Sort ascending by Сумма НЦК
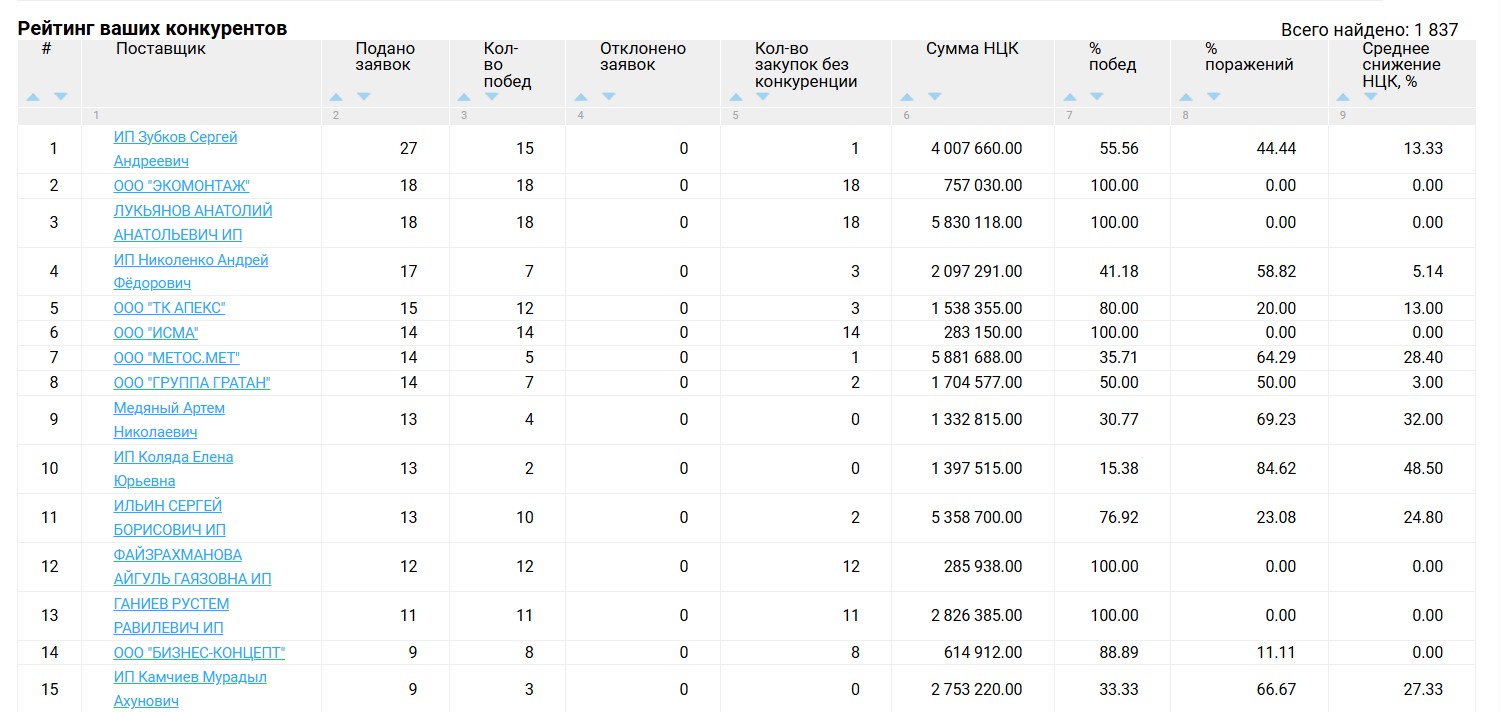Image resolution: width=1501 pixels, height=712 pixels. tap(907, 97)
